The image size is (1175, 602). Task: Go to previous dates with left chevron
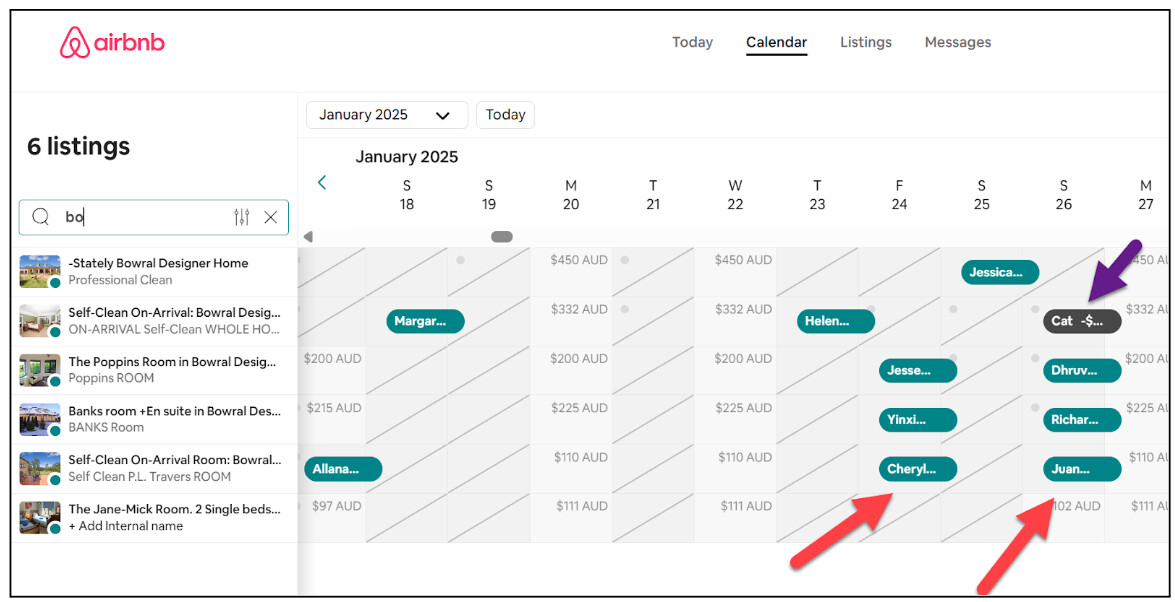[x=322, y=182]
